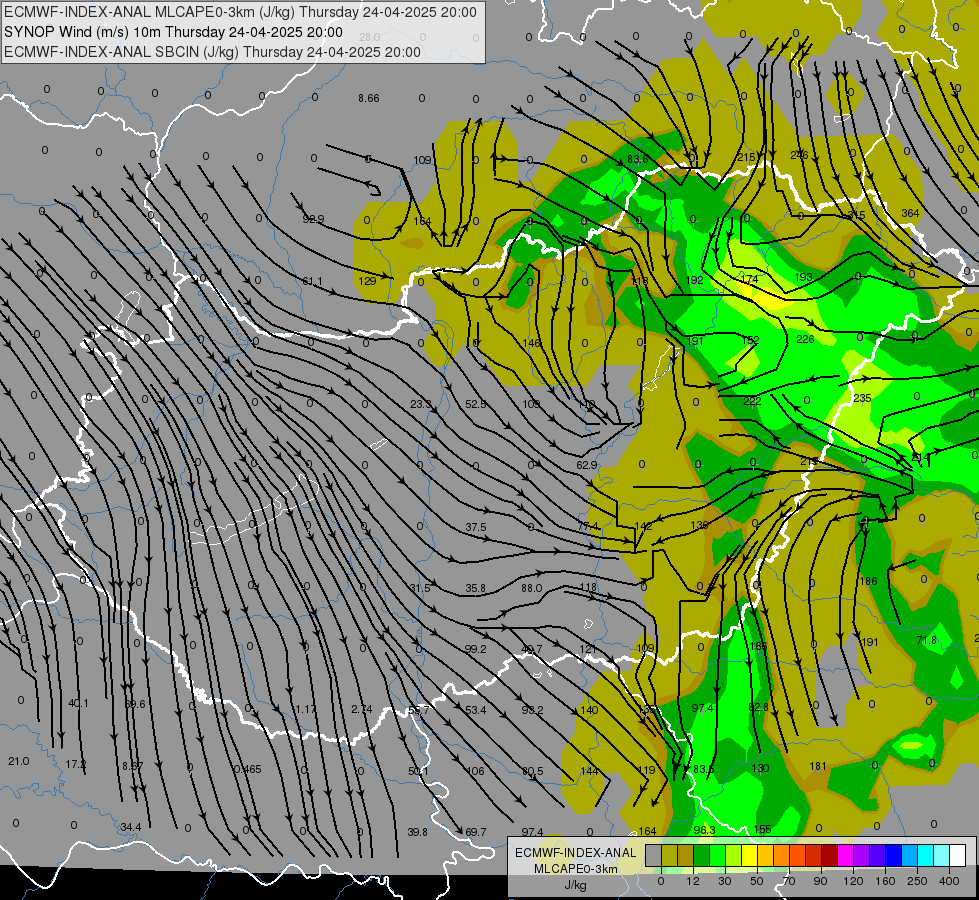Click the 129 value on the map
Image resolution: width=979 pixels, height=900 pixels.
pyautogui.click(x=367, y=281)
